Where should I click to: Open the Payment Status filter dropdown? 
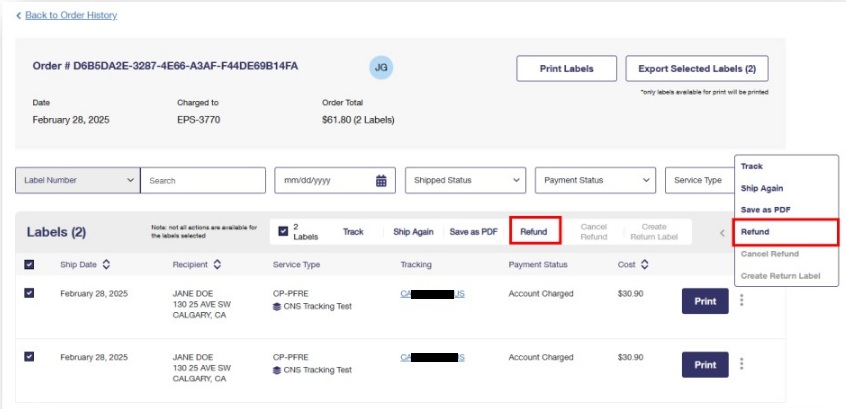594,181
